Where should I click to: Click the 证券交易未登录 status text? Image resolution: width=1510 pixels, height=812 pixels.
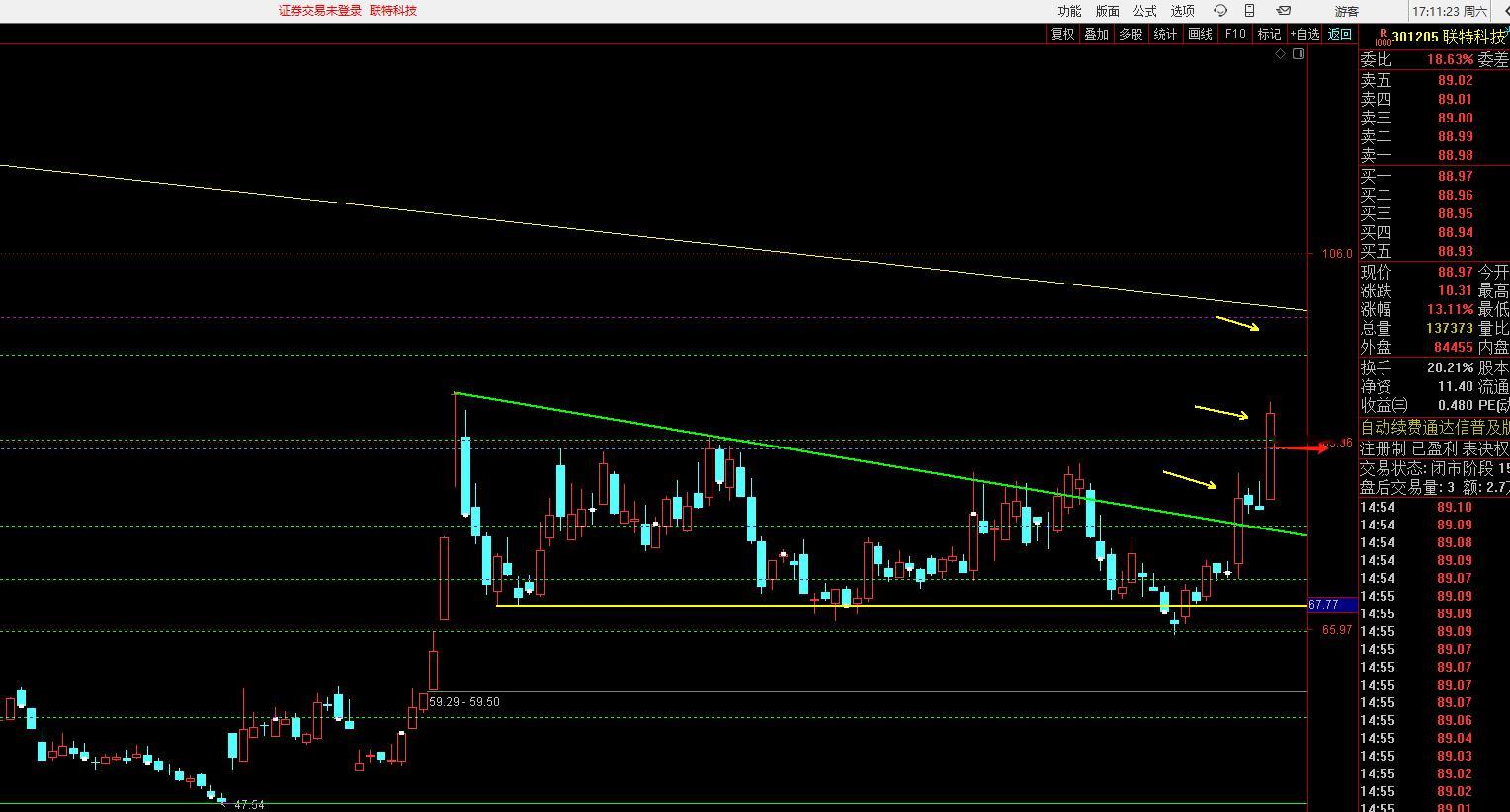(319, 11)
